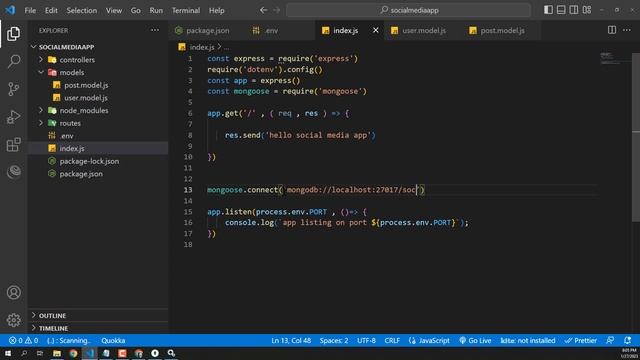
Task: Open user.model.js in the explorer tree
Action: pos(86,98)
